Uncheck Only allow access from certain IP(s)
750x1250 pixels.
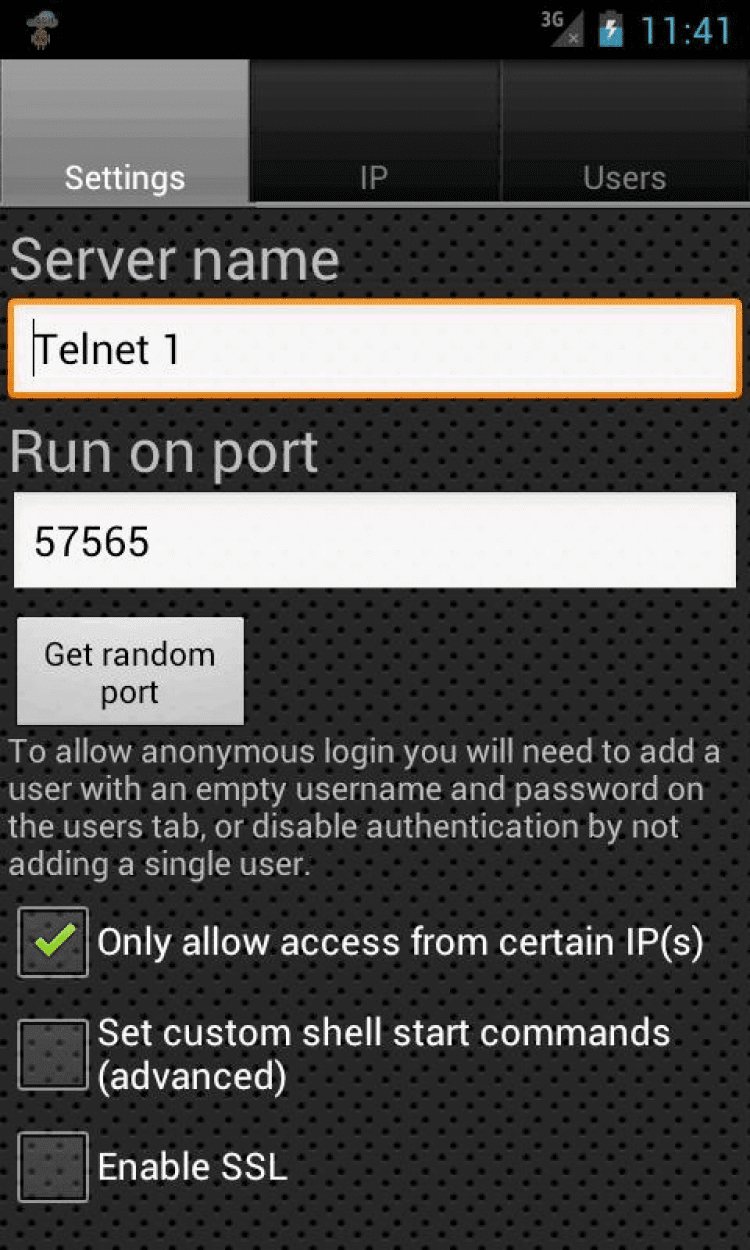pyautogui.click(x=53, y=942)
